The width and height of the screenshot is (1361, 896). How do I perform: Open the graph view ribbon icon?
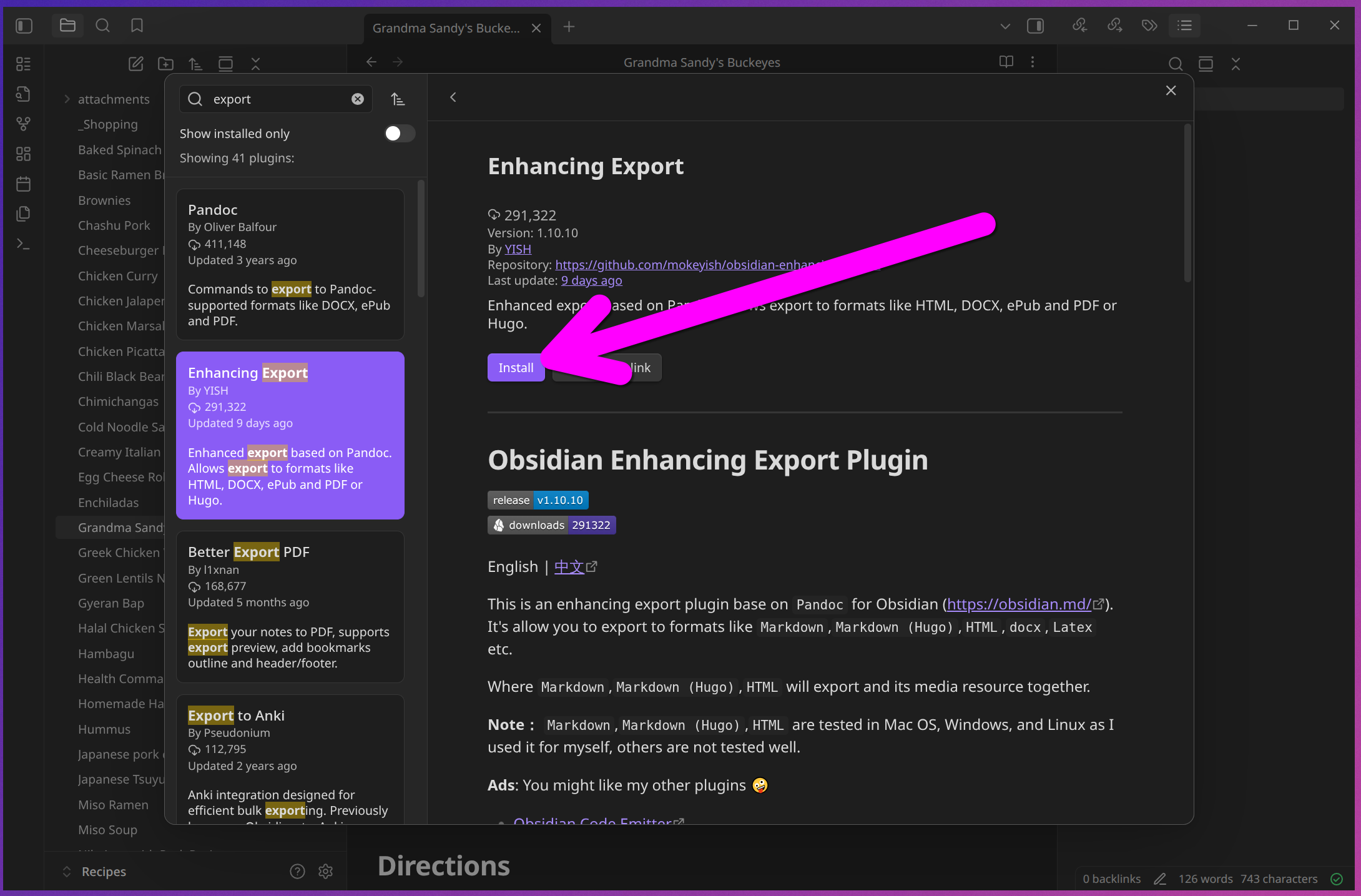pos(23,124)
